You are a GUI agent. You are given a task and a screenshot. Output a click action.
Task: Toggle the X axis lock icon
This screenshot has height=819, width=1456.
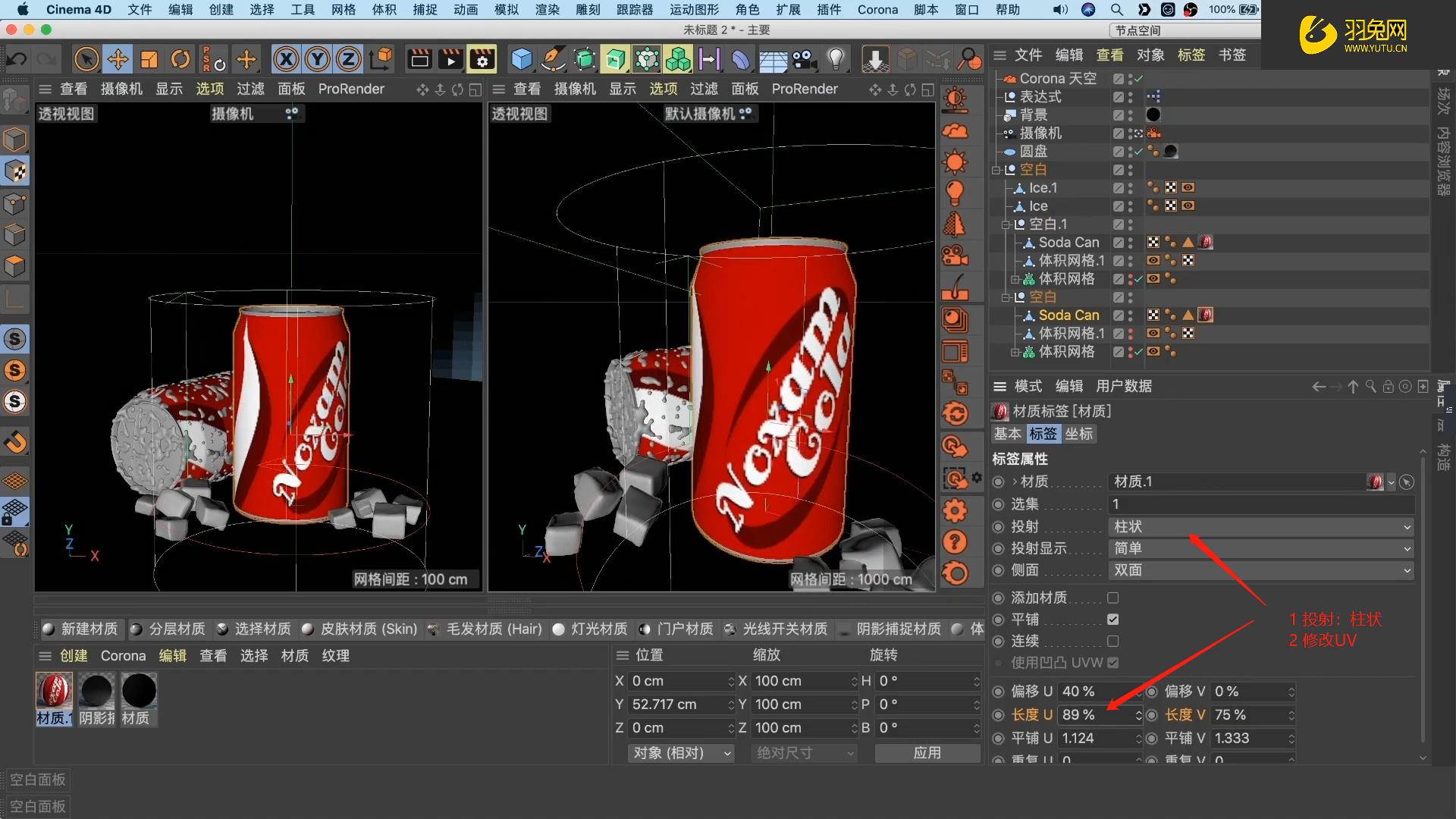pos(287,58)
